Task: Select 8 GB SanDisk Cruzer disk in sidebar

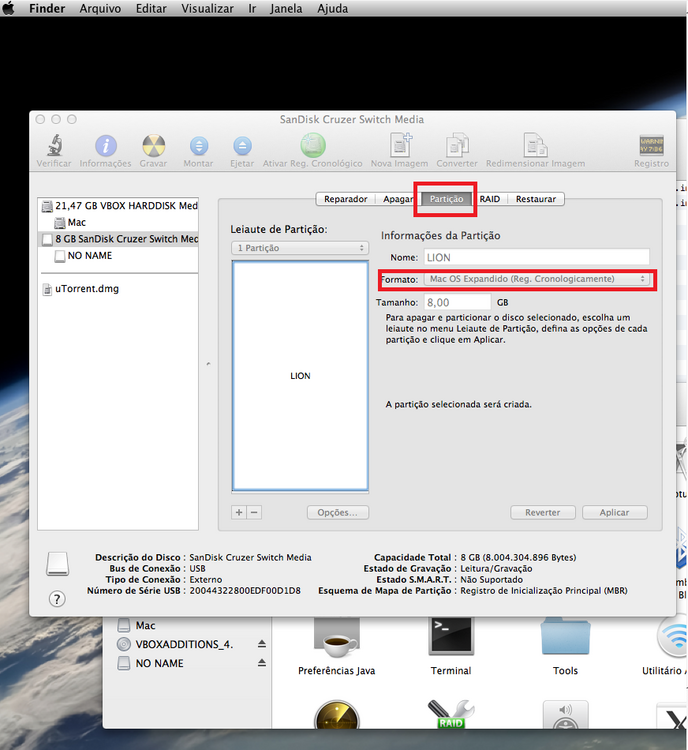Action: [x=120, y=239]
